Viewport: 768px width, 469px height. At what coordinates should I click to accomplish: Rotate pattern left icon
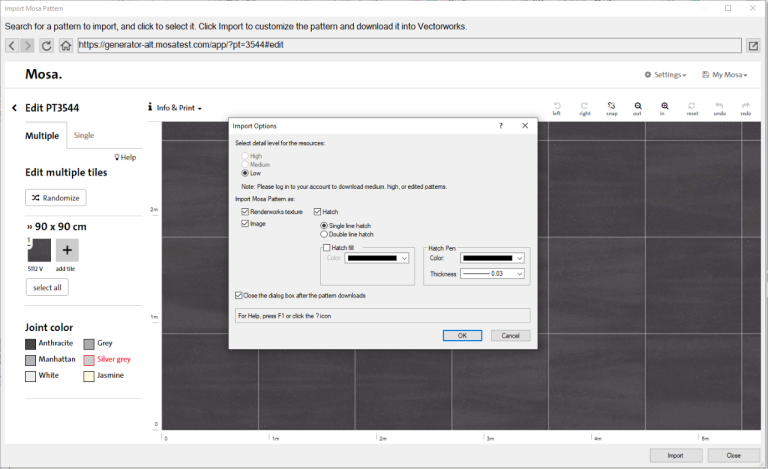[557, 107]
